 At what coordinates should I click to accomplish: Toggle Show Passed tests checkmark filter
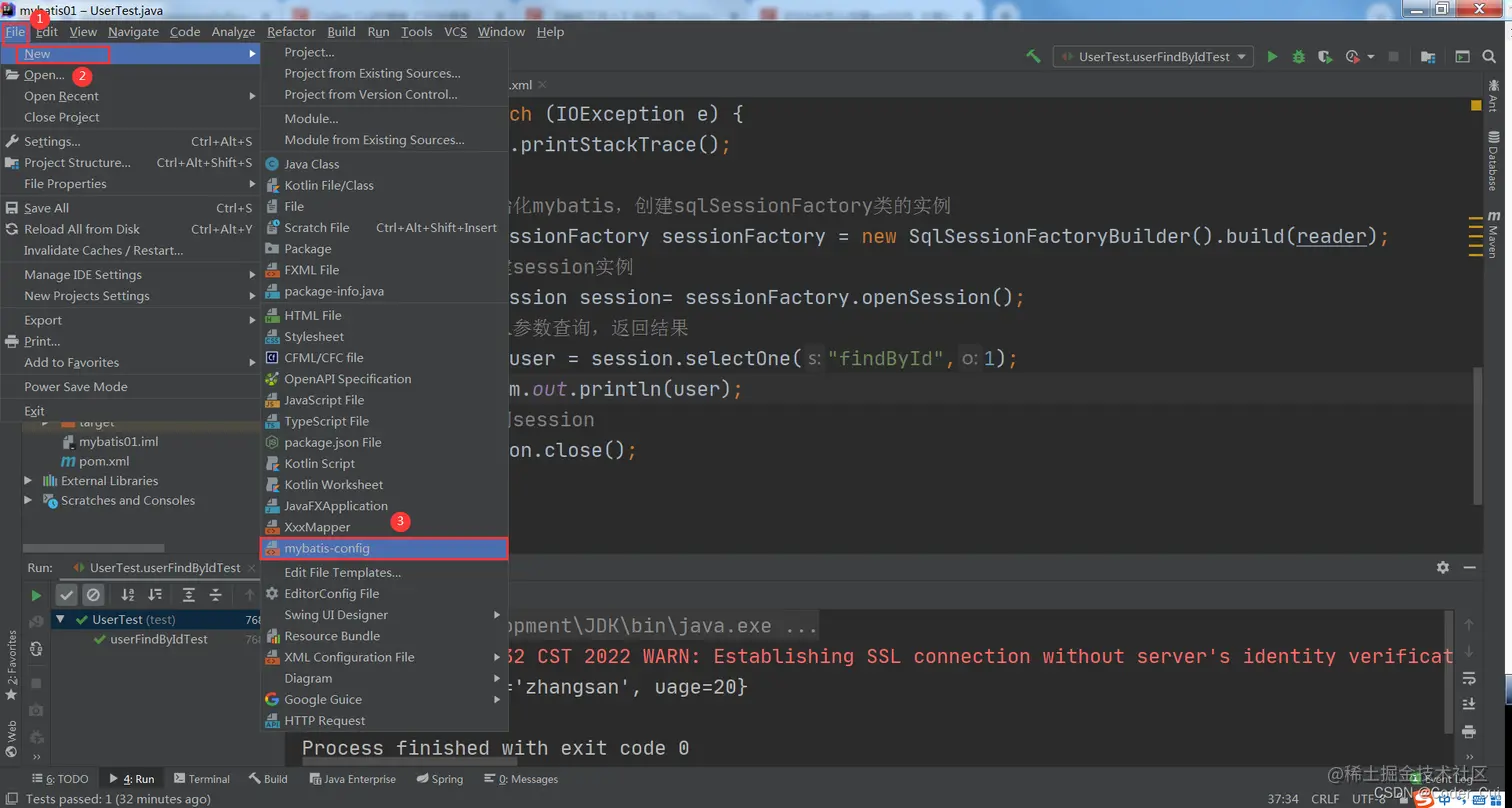click(x=67, y=595)
